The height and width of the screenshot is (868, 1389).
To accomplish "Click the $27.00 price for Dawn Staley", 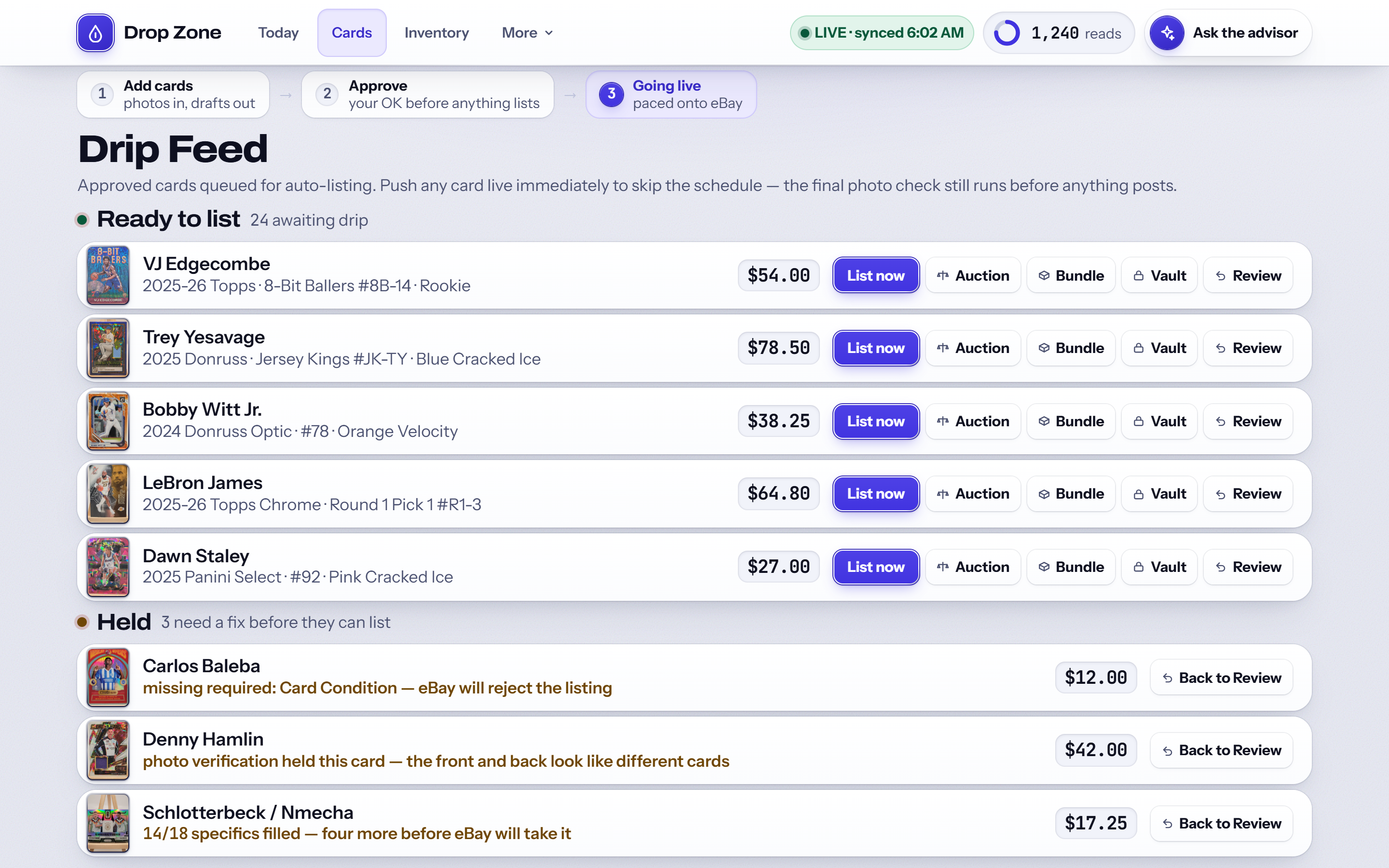I will [x=779, y=567].
